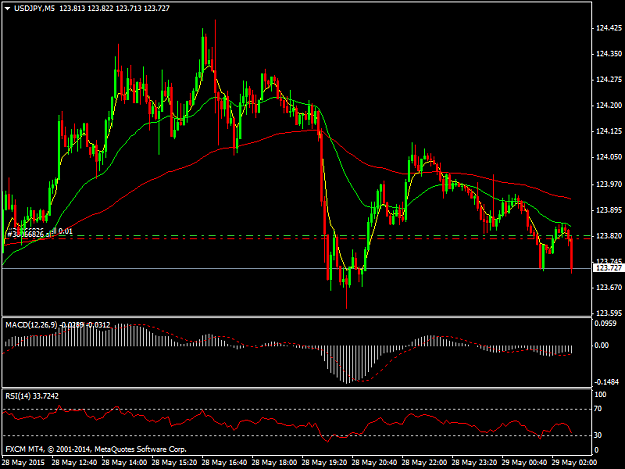Click the 28 May 20:40 time label
Image resolution: width=625 pixels, height=469 pixels.
coord(374,463)
